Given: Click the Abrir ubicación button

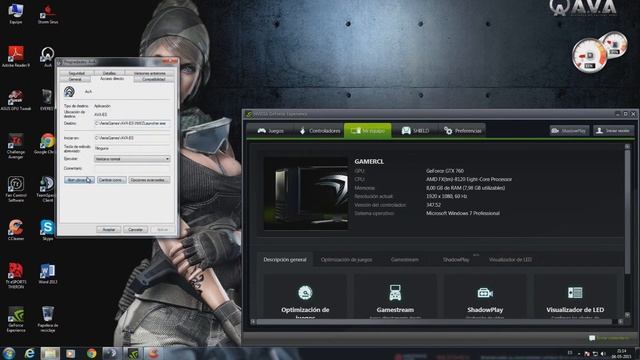Looking at the screenshot, I should click(x=79, y=180).
